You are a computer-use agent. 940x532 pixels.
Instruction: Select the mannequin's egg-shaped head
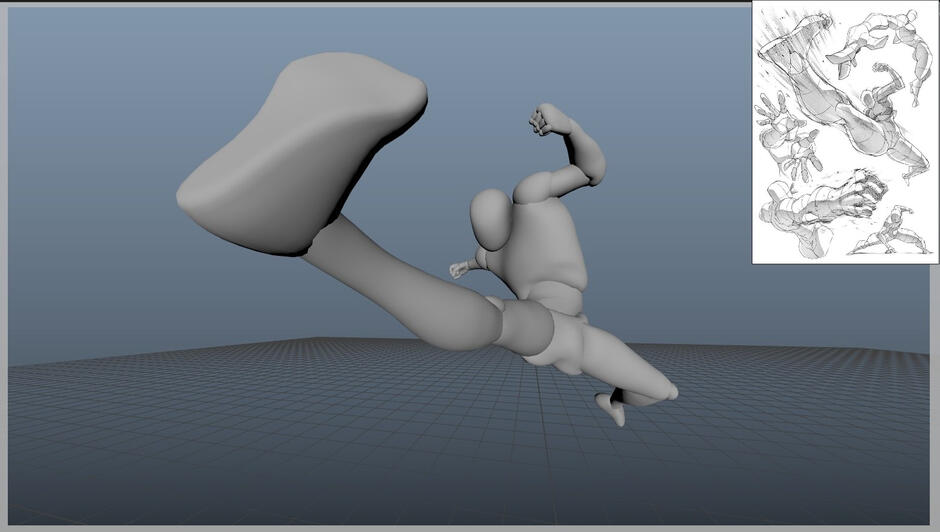coord(492,219)
